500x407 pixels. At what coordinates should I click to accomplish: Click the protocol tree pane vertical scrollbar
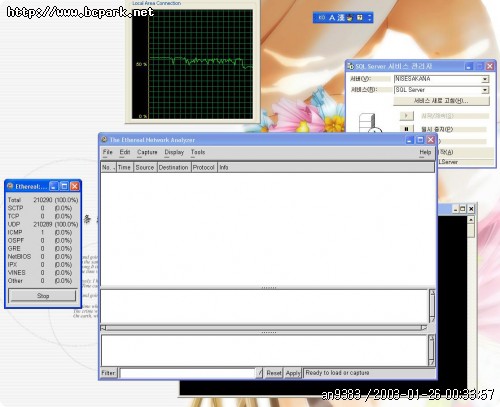pos(432,306)
